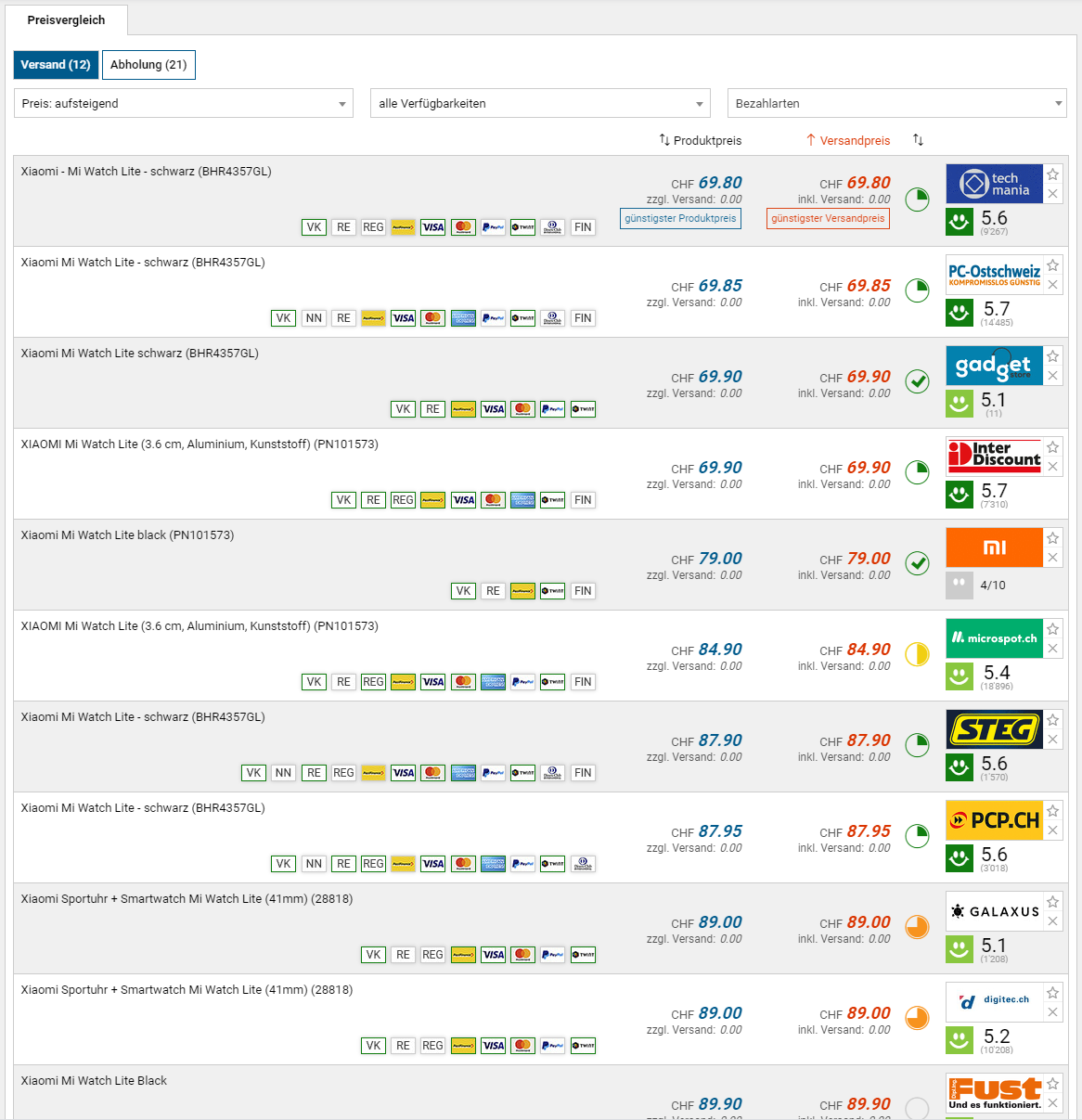Image resolution: width=1082 pixels, height=1120 pixels.
Task: Click the orange availability icon in Galaxus row
Action: pos(917,927)
